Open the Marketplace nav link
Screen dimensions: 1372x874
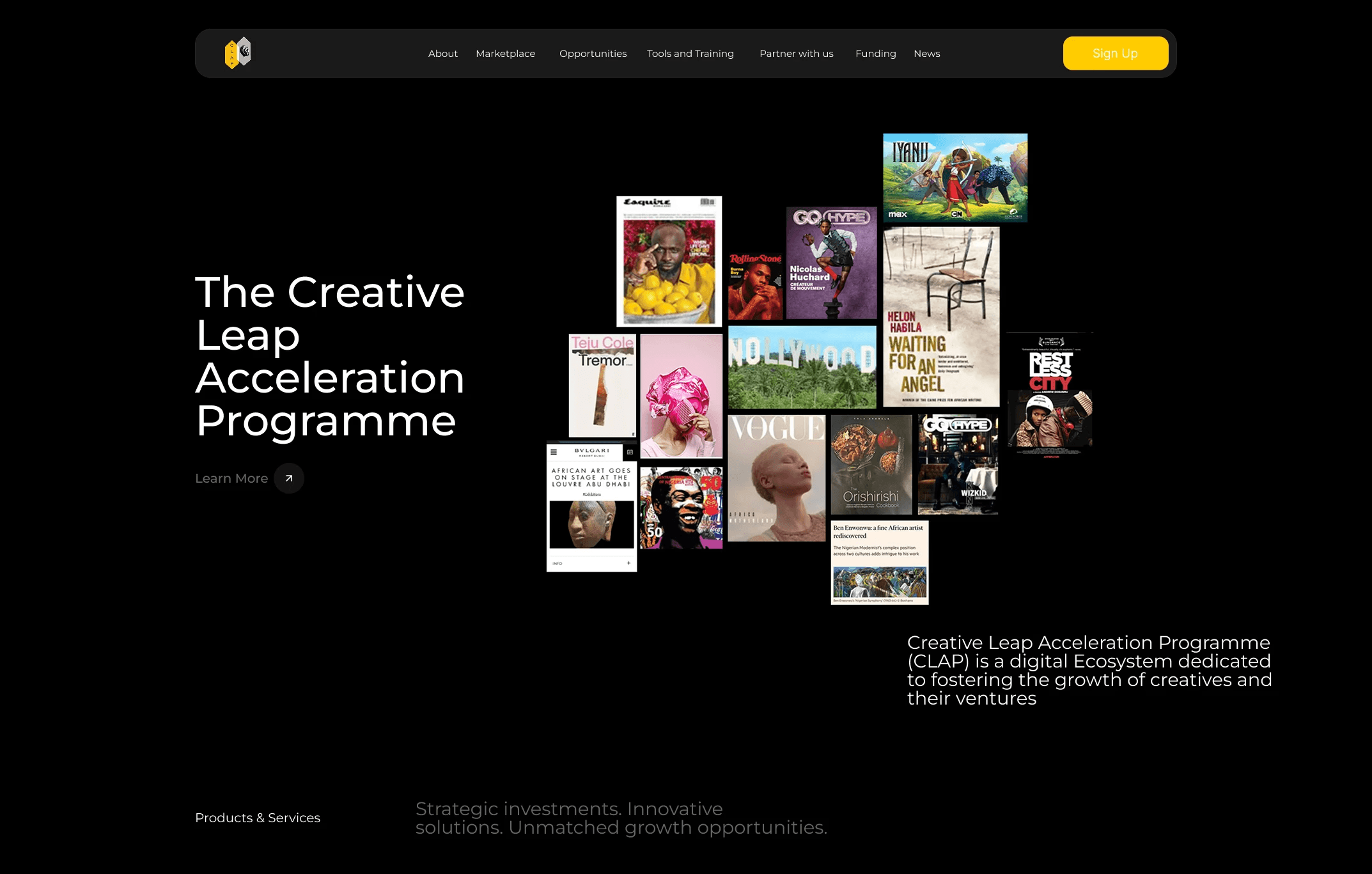point(505,54)
